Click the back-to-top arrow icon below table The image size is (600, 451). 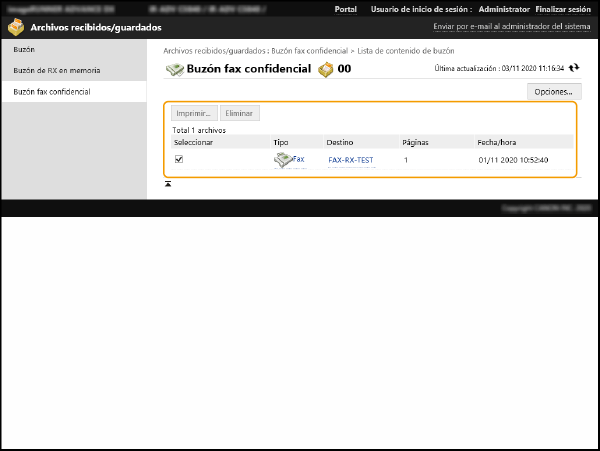[x=168, y=184]
